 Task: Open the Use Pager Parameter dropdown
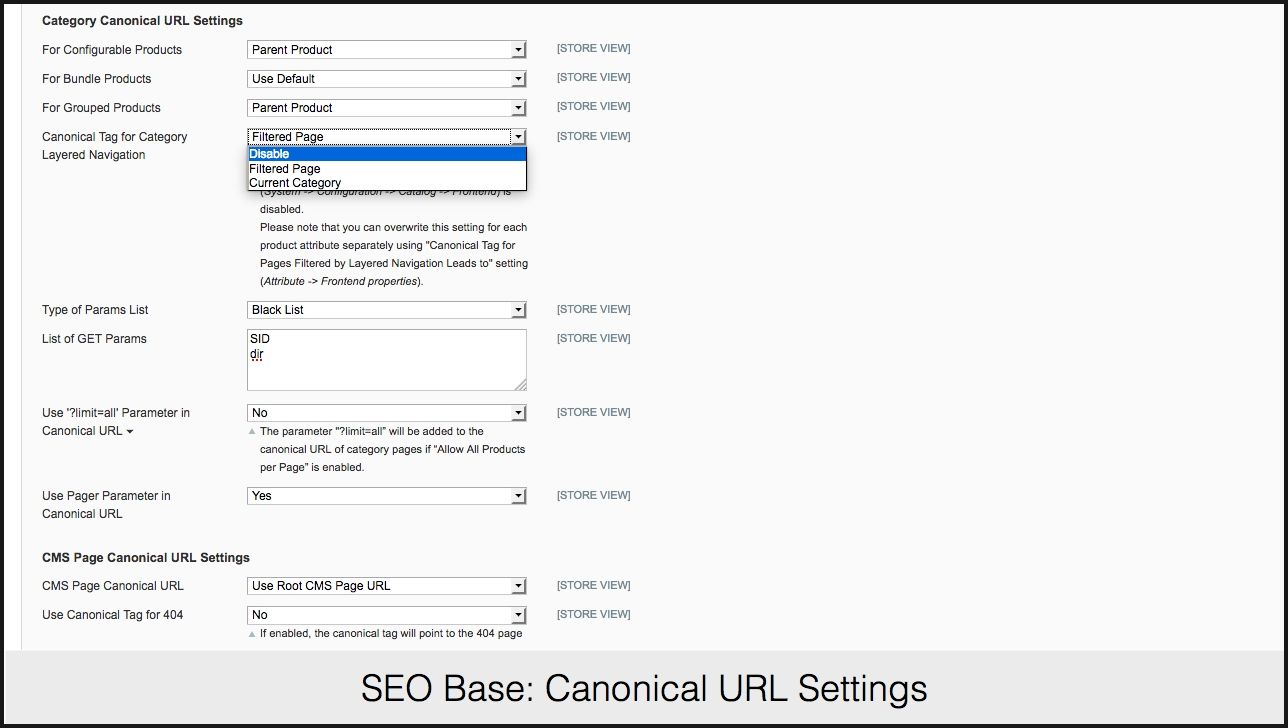click(386, 496)
